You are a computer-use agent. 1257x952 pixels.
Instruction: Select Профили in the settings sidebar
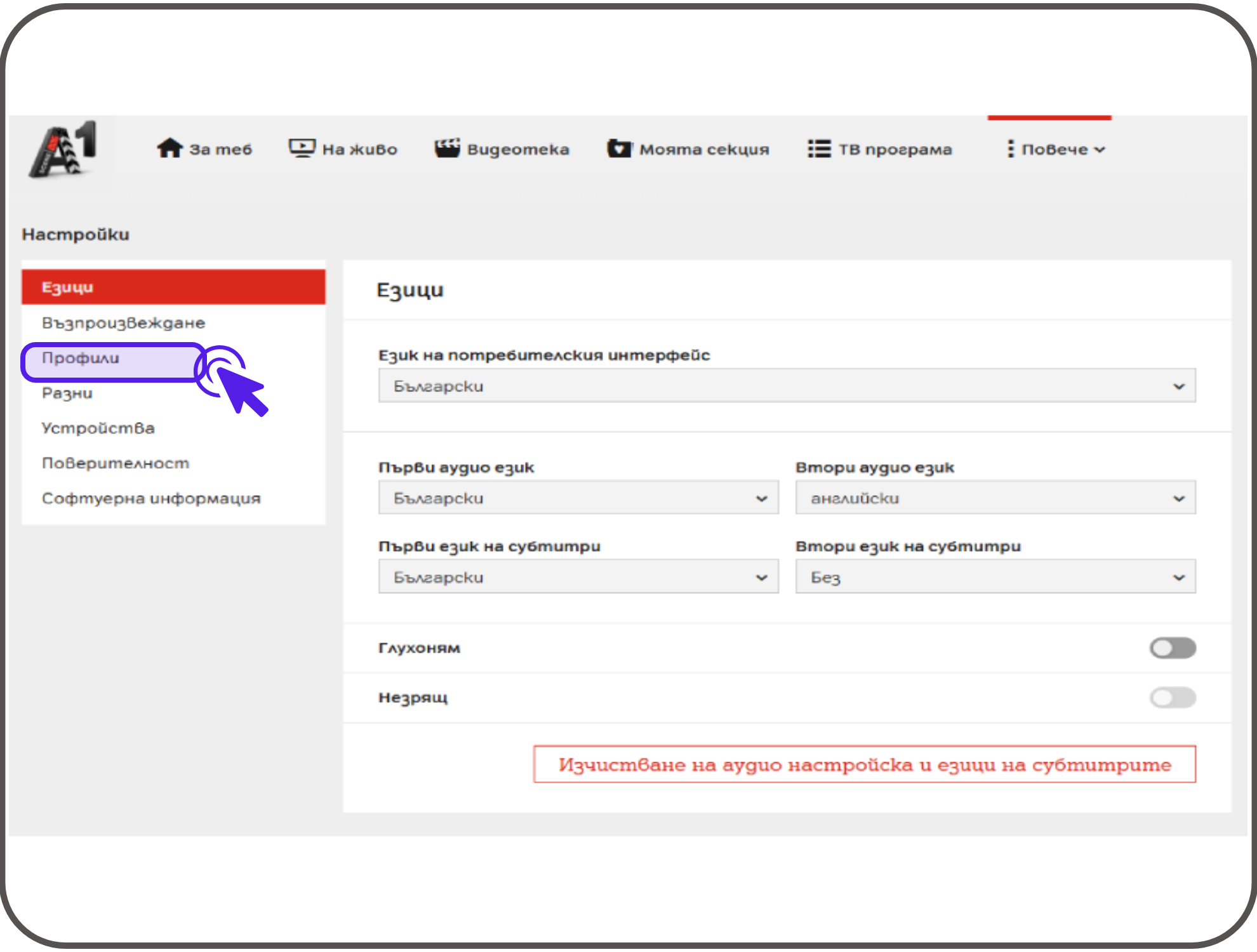tap(81, 358)
